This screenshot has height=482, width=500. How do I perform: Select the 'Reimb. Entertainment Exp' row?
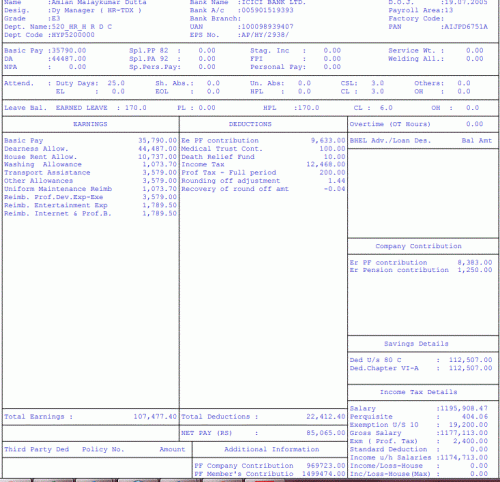(x=90, y=205)
